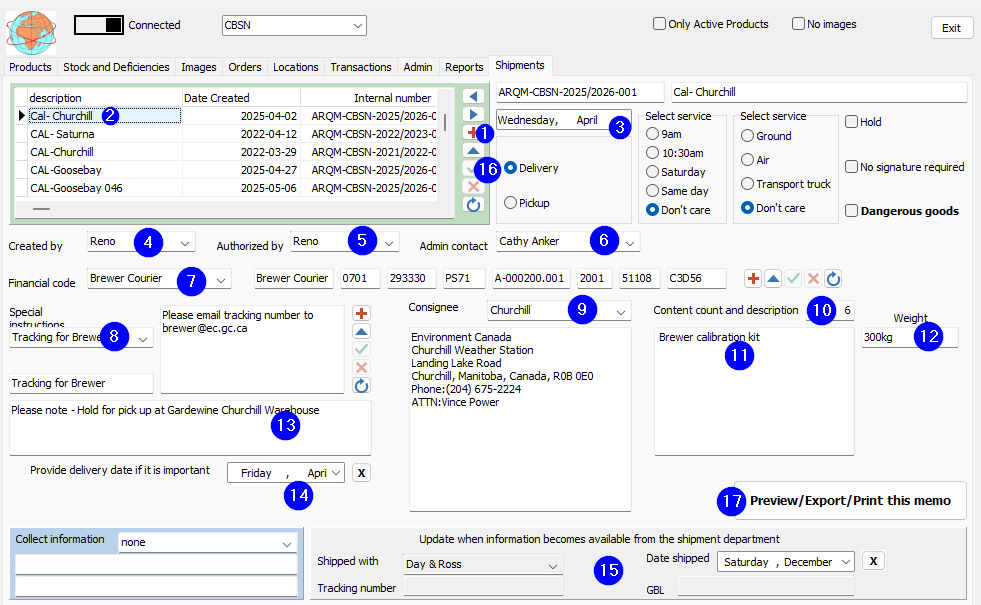The image size is (981, 605).
Task: Mark shipment as Dangerous goods
Action: click(x=851, y=211)
